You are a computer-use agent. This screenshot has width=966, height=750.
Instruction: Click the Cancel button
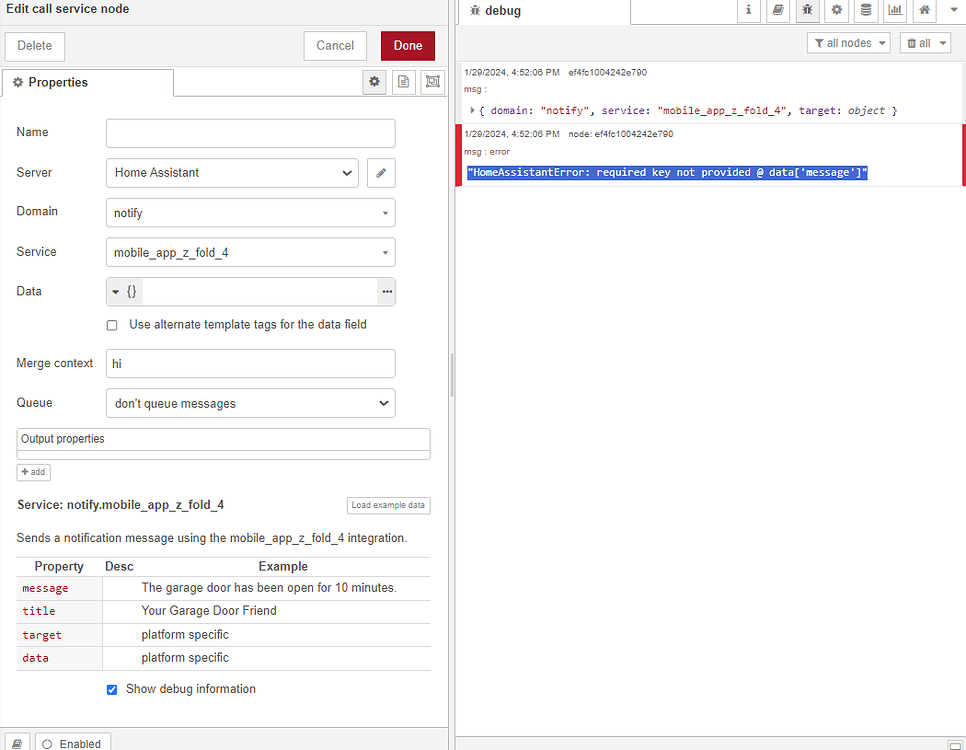(335, 46)
